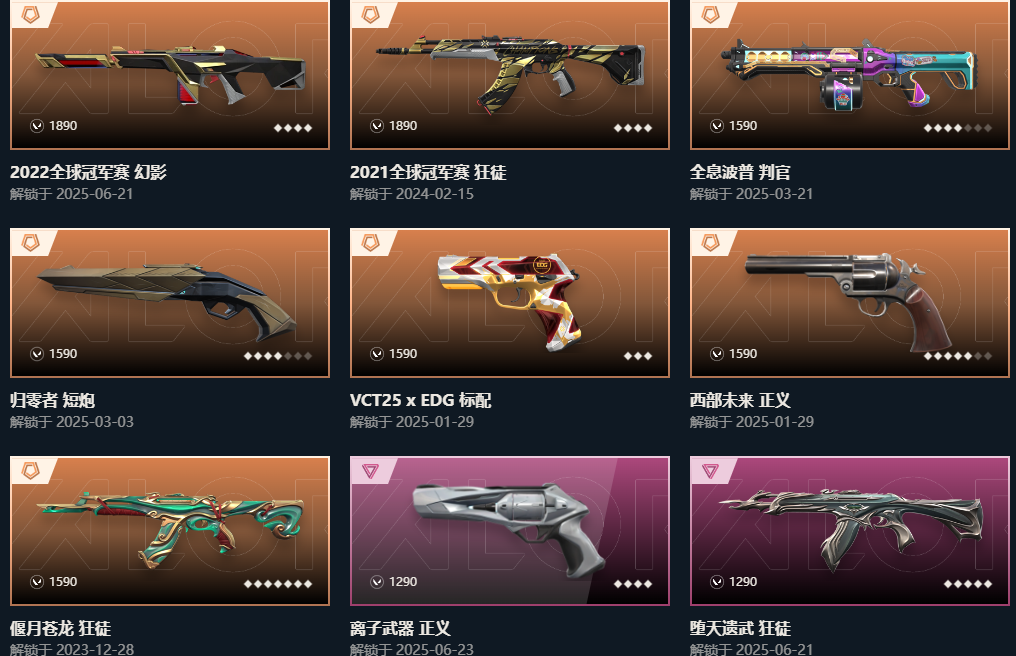Select the 全息波普 判官 shotgun skin image
1016x656 pixels.
(849, 75)
